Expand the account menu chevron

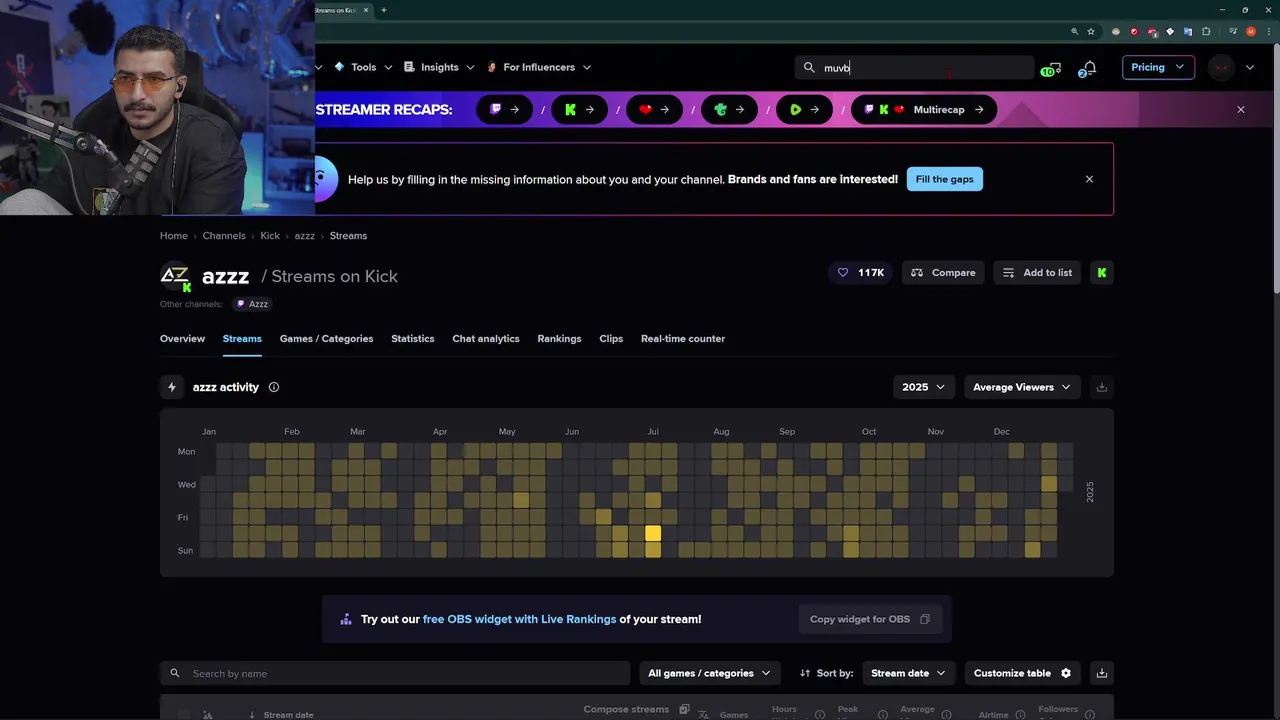click(1250, 68)
